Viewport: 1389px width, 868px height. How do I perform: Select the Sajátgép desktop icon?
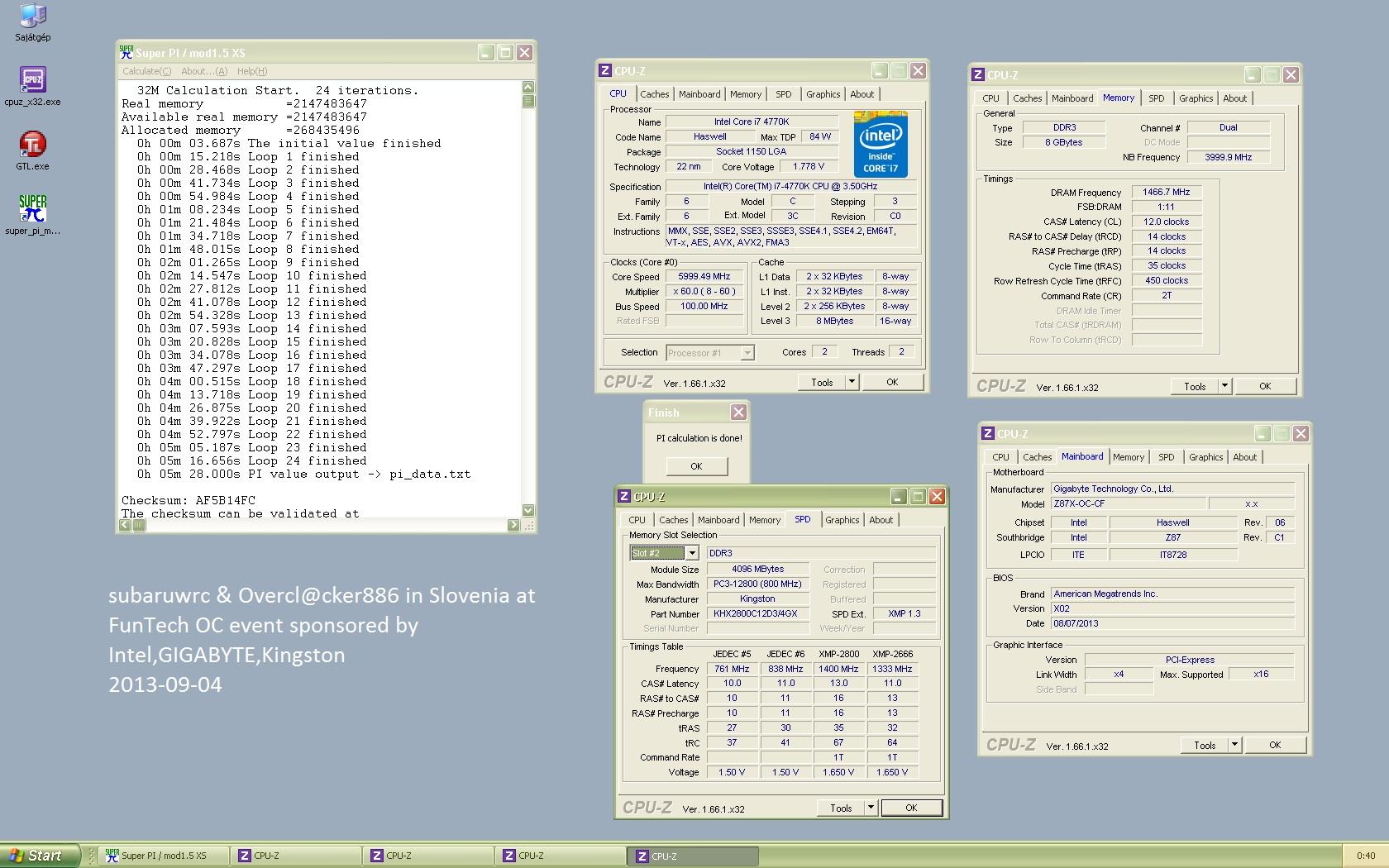pyautogui.click(x=33, y=22)
